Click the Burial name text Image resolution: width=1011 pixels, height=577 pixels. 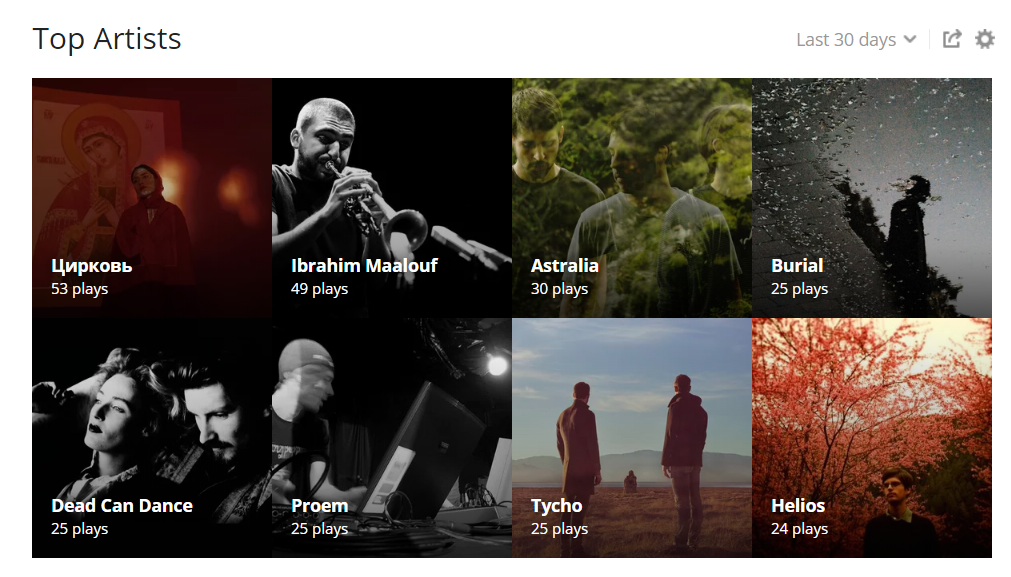tap(797, 266)
